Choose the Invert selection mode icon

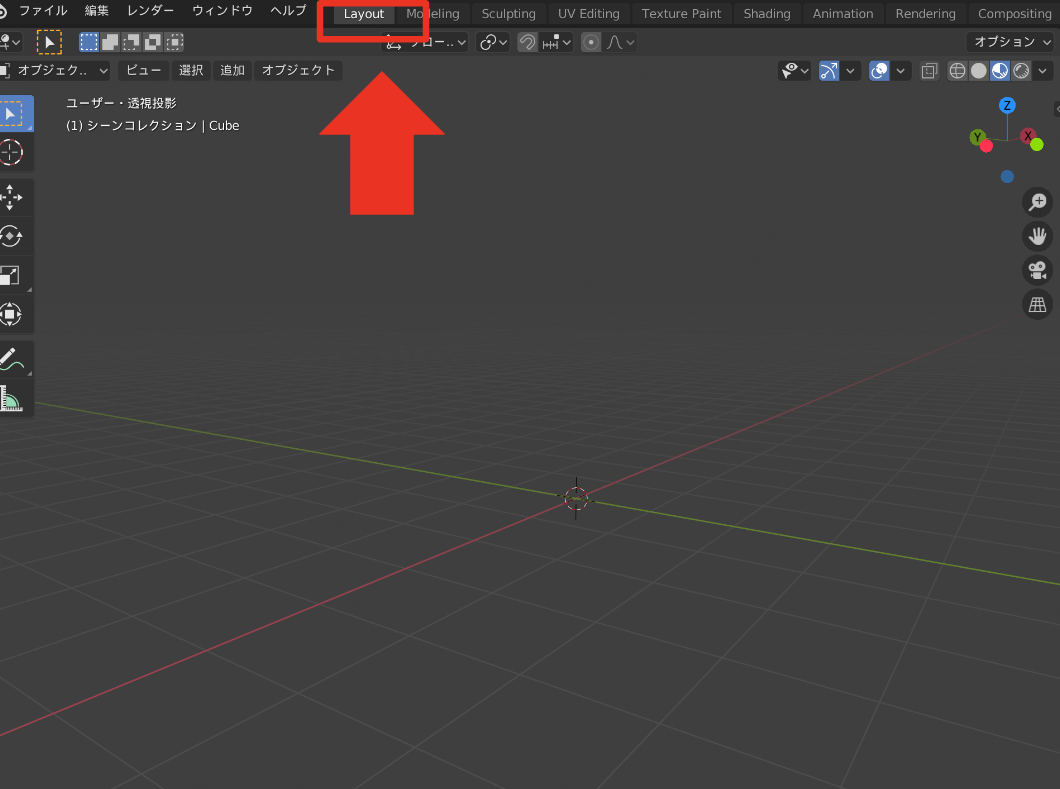[x=153, y=42]
